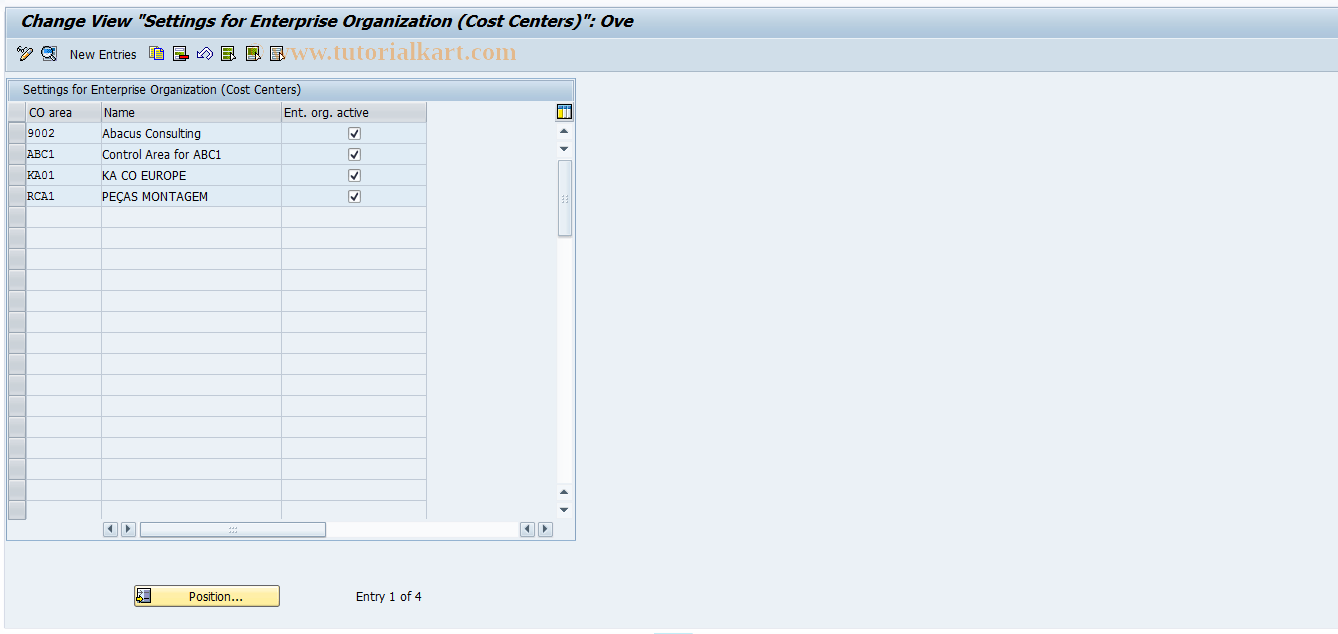This screenshot has height=634, width=1338.
Task: Undo changes using the undo arrow icon
Action: click(204, 54)
